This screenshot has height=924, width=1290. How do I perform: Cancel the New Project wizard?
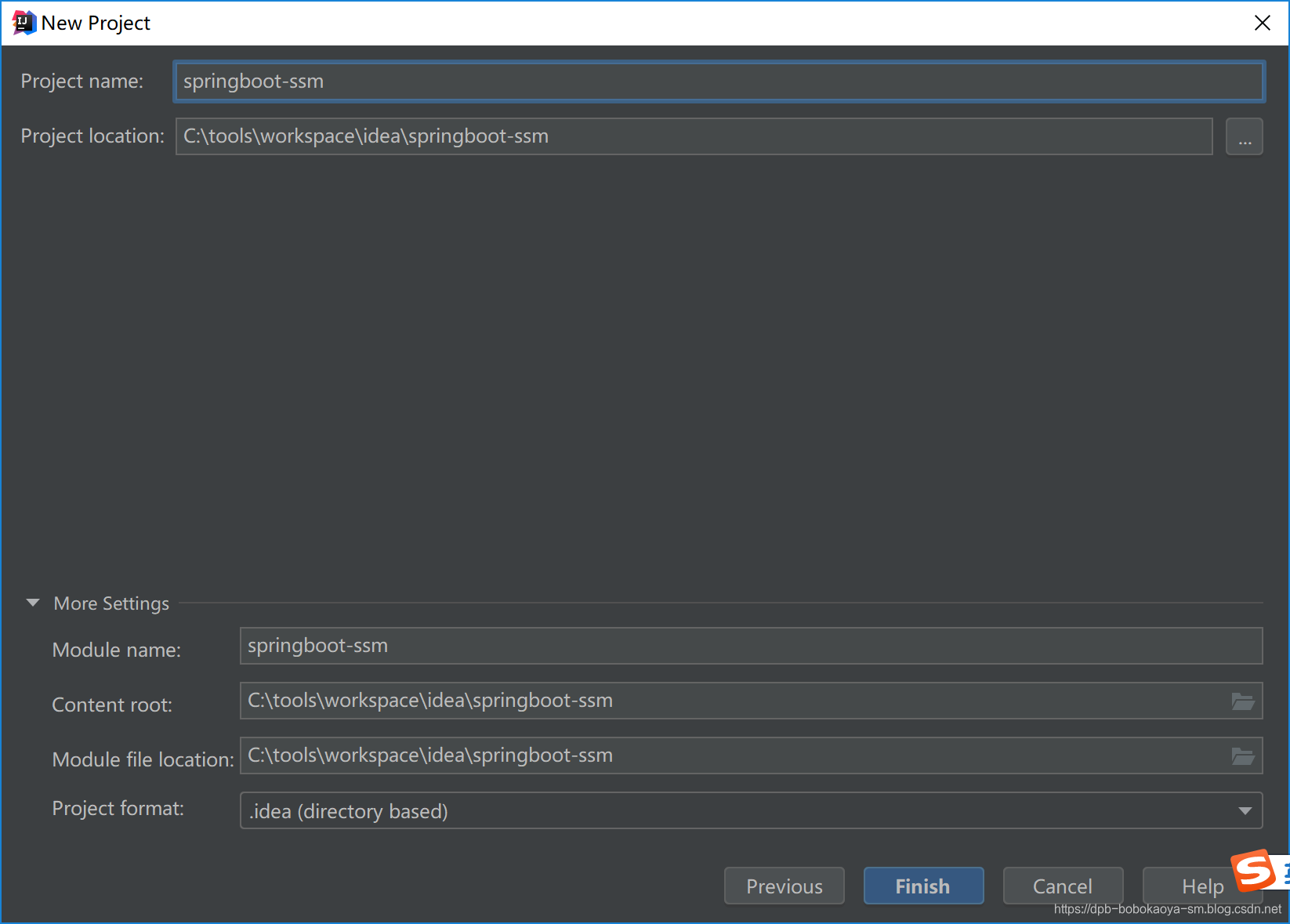[1063, 886]
